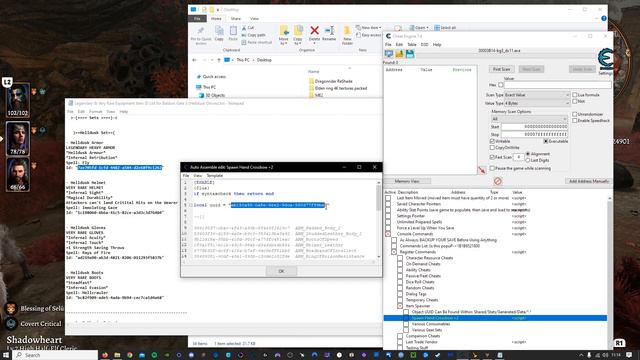Image resolution: width=640 pixels, height=360 pixels.
Task: Enable Pause the game while scanning
Action: [x=492, y=168]
